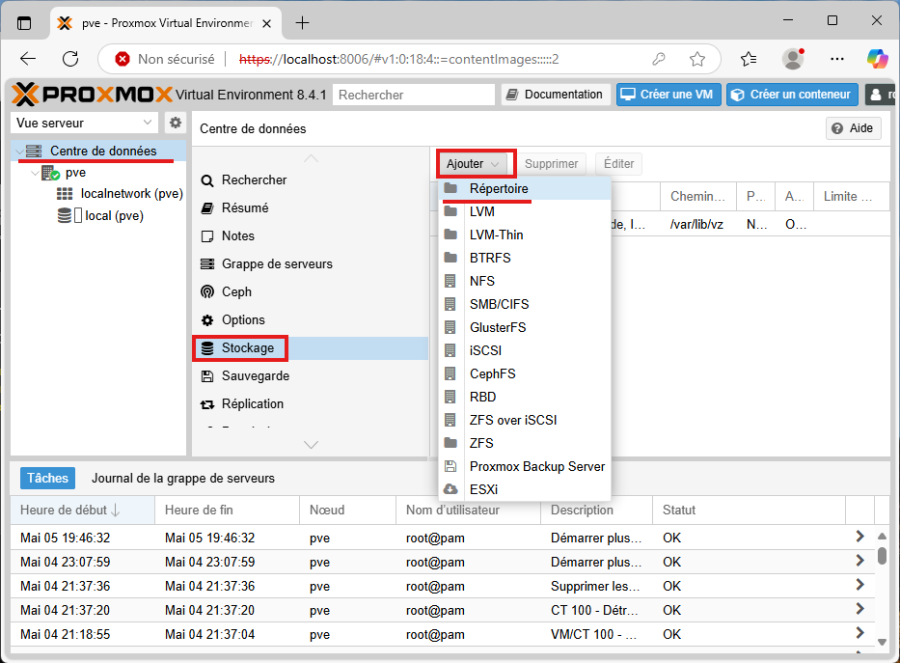Click the Documentation button

pyautogui.click(x=555, y=94)
